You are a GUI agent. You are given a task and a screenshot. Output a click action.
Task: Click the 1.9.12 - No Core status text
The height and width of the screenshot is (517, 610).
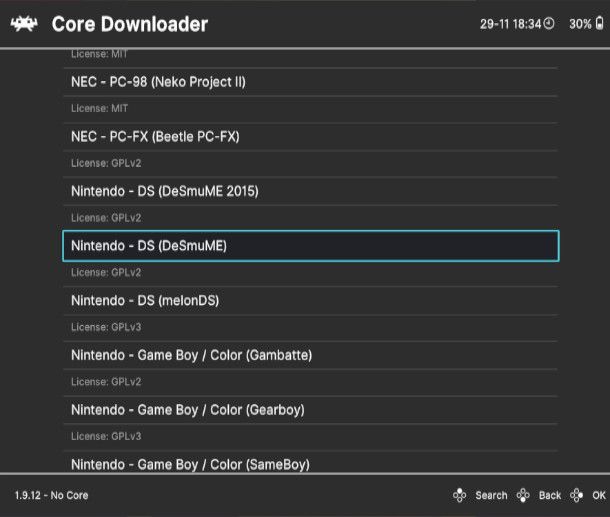(x=51, y=495)
